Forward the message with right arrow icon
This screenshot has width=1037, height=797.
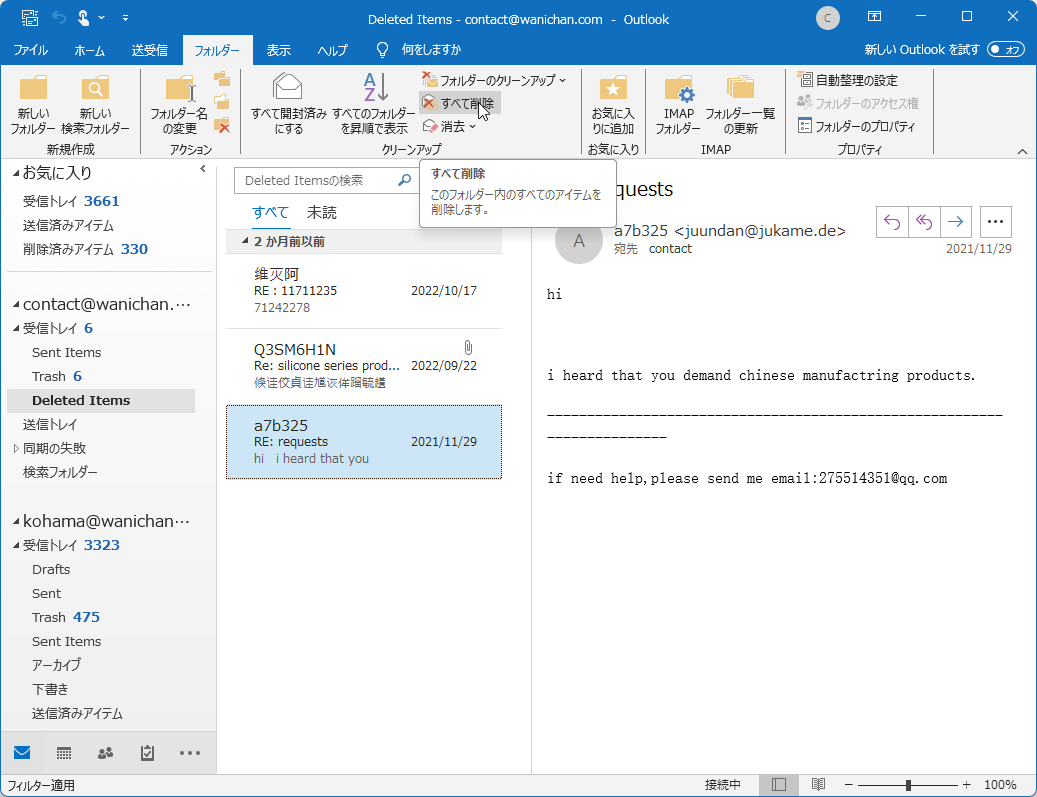pyautogui.click(x=955, y=222)
